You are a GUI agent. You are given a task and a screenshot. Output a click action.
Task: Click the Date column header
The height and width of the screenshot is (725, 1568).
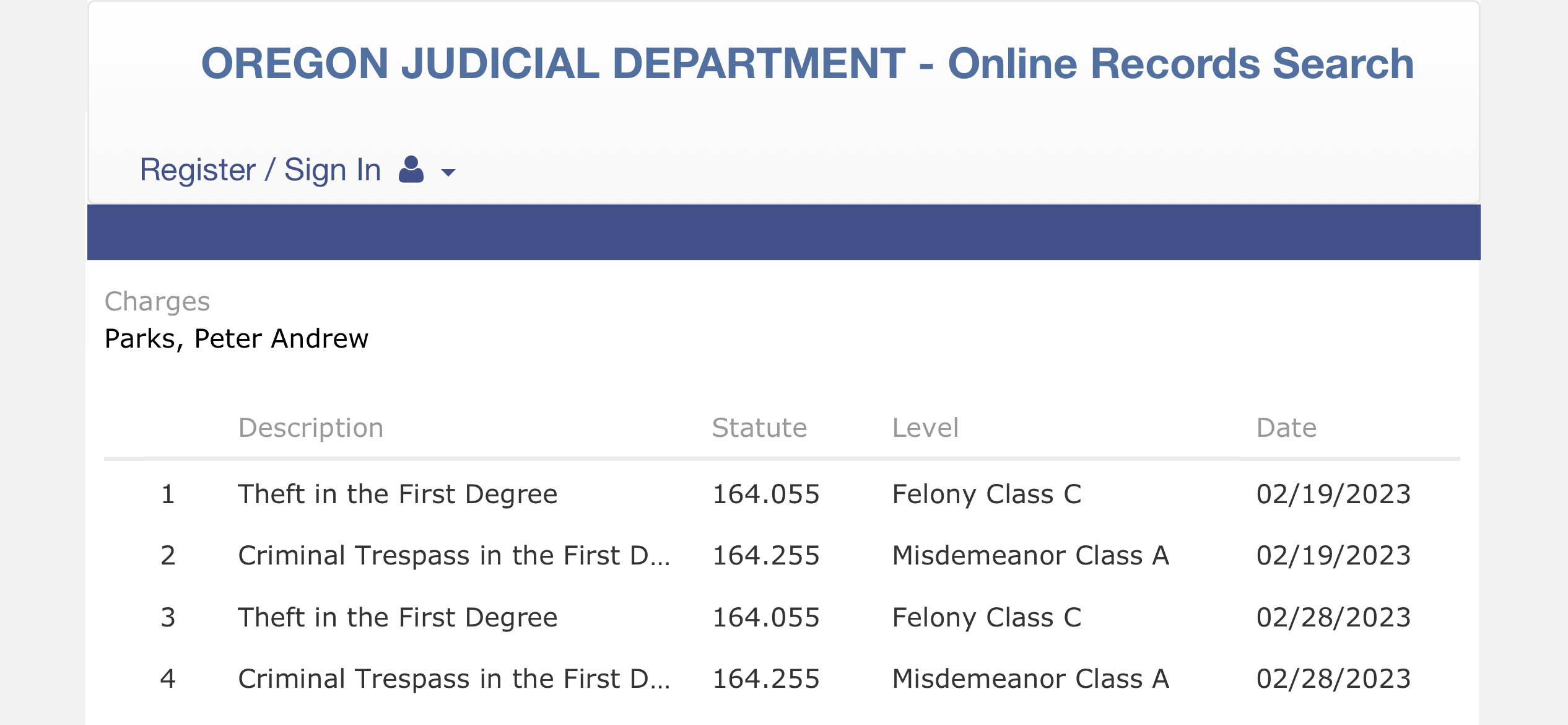click(x=1286, y=428)
